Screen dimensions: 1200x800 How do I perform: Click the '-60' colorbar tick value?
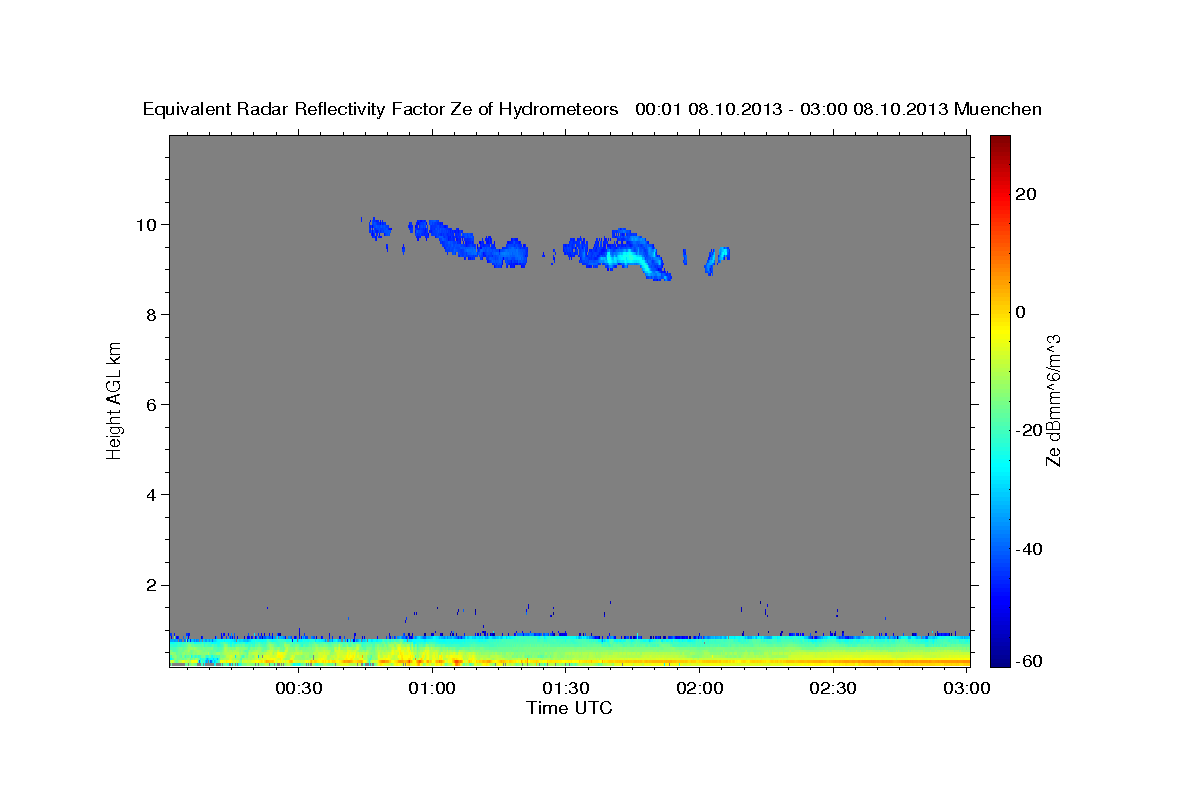(x=1028, y=660)
